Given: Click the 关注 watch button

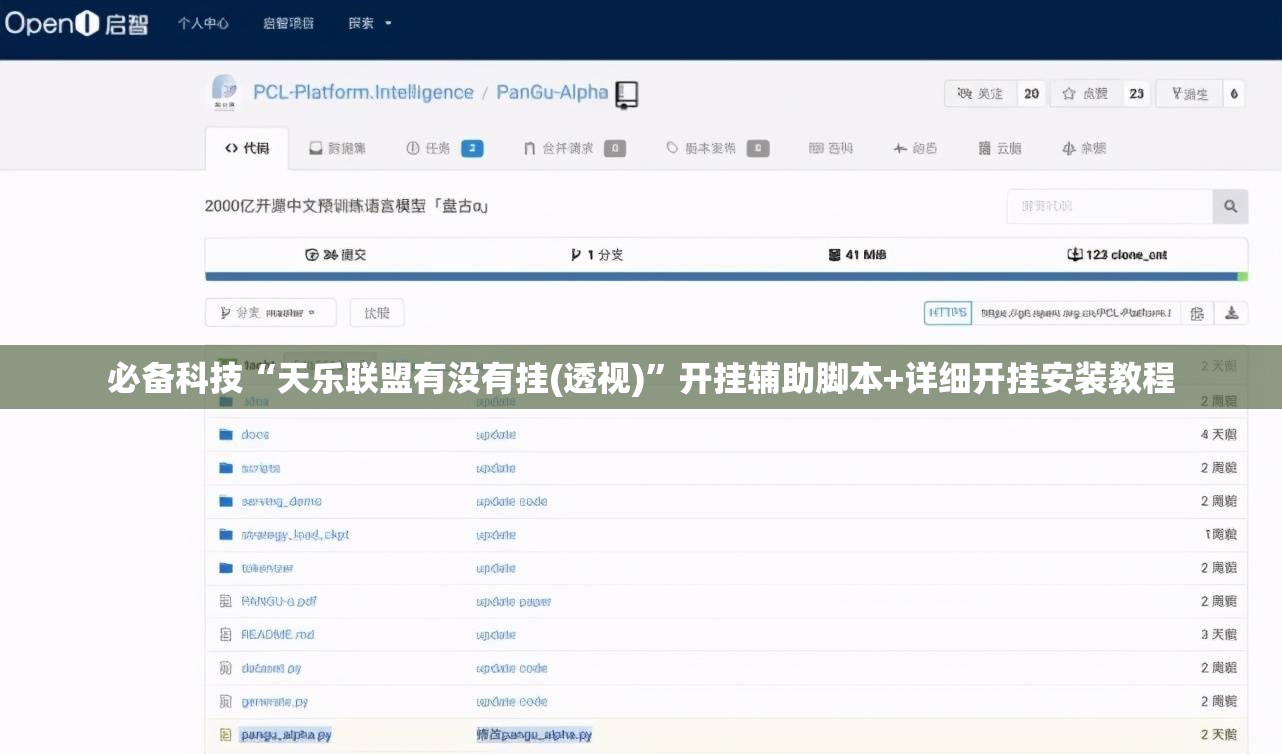Looking at the screenshot, I should tap(980, 94).
